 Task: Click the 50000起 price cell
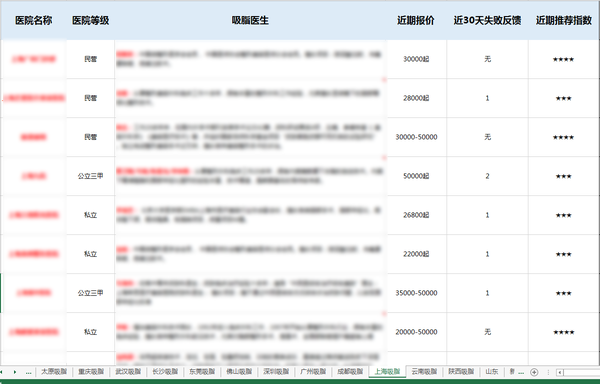coord(416,176)
